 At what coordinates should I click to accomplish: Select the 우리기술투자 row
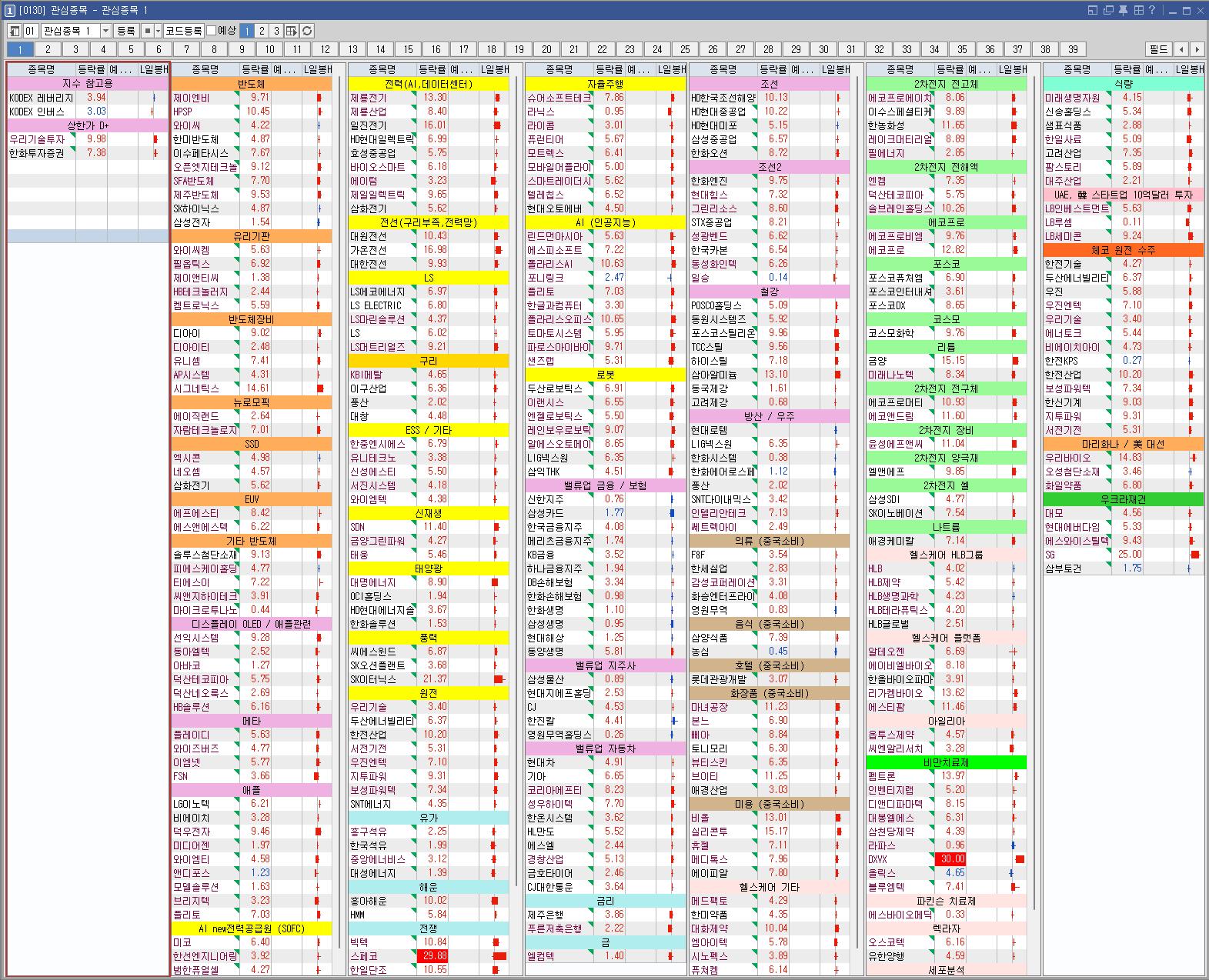pos(89,139)
